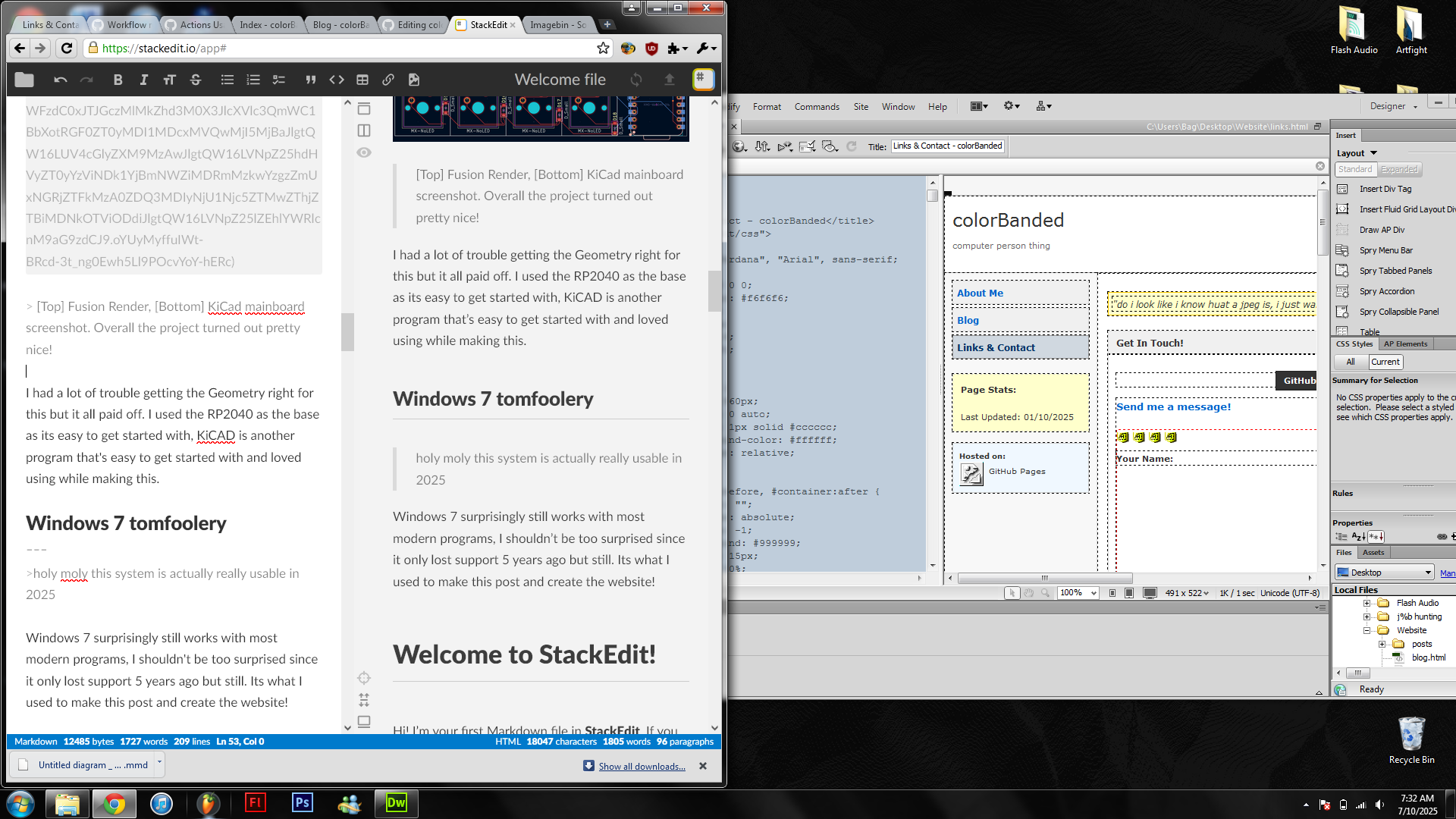This screenshot has height=819, width=1456.
Task: Insert a hyperlink in StackEdit
Action: click(388, 80)
